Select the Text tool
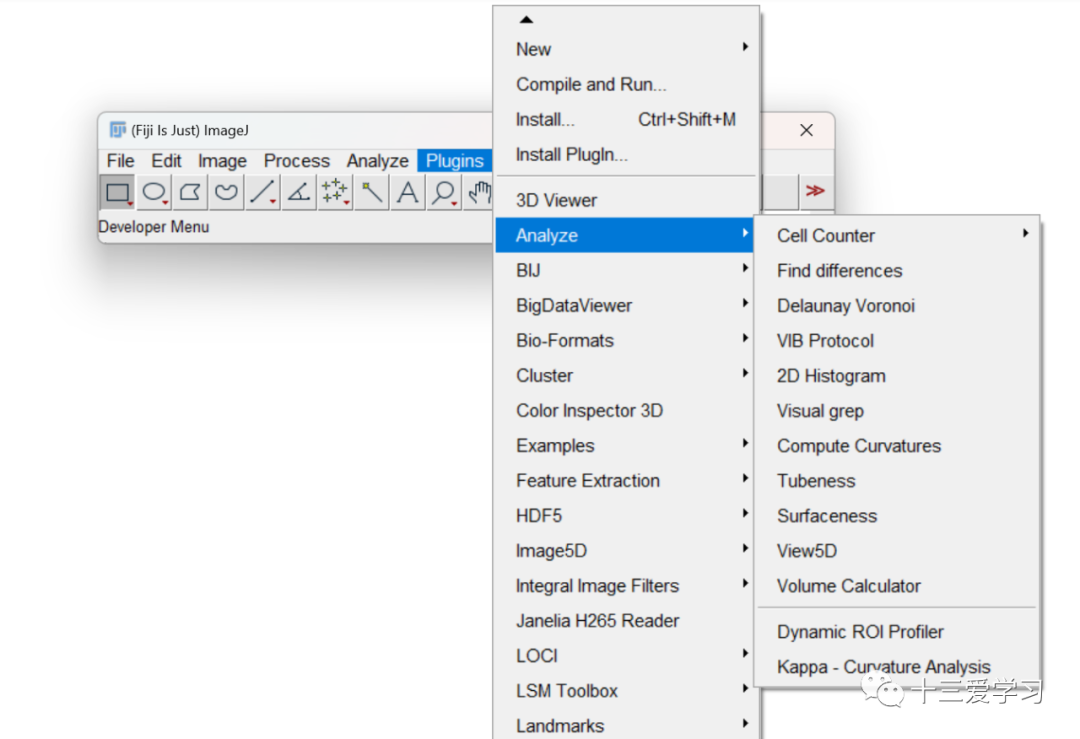Screen dimensions: 1080x739 [x=408, y=192]
